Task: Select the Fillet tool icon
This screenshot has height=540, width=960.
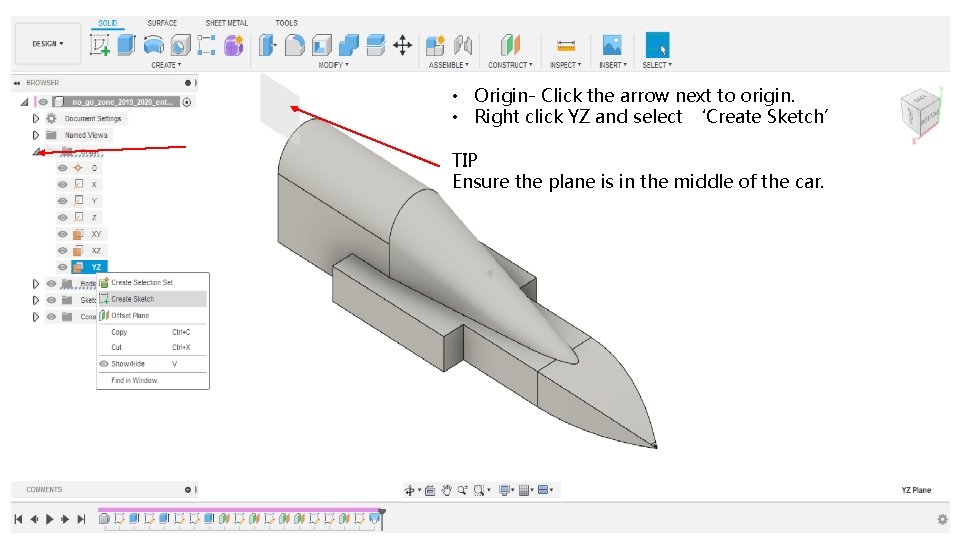Action: (294, 45)
